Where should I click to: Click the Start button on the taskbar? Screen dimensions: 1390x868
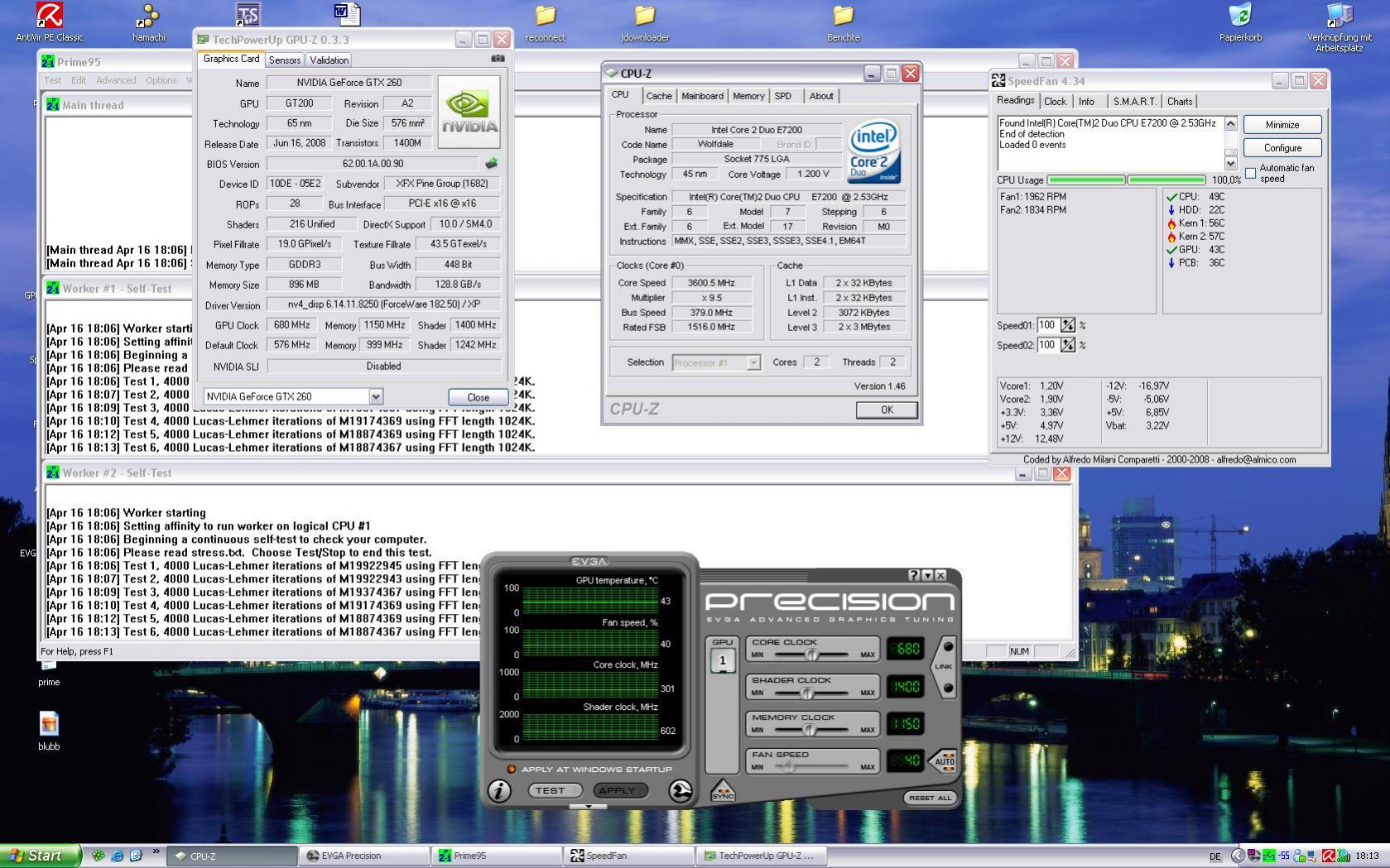click(41, 856)
